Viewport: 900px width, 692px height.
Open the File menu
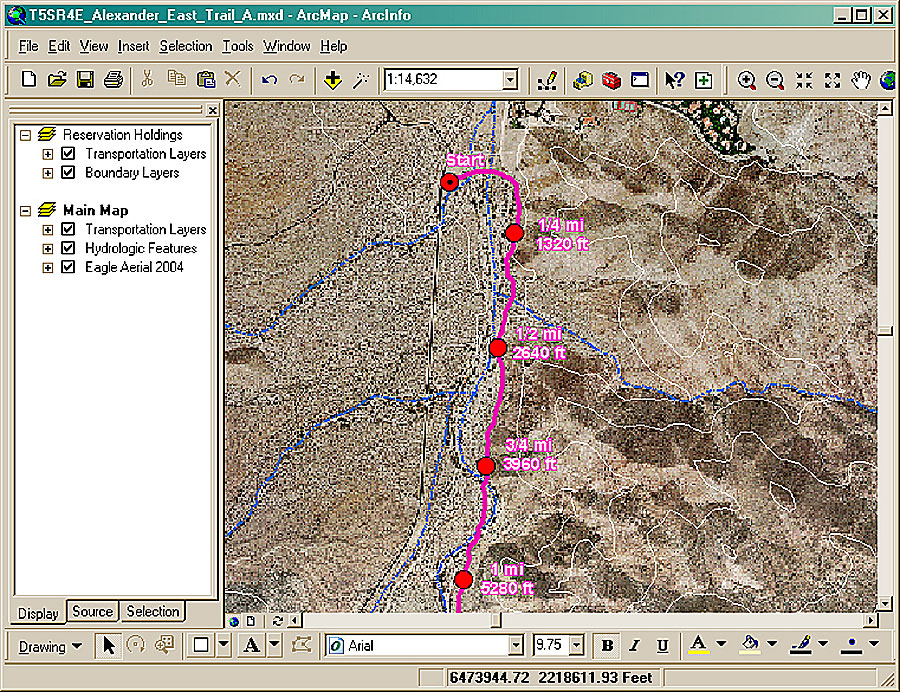[28, 46]
